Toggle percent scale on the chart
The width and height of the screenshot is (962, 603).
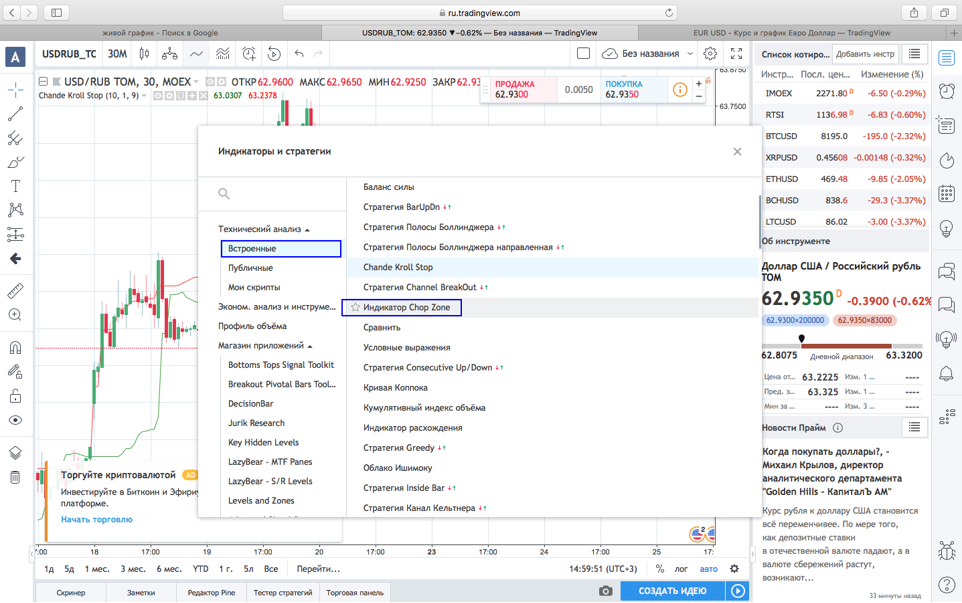pos(660,569)
